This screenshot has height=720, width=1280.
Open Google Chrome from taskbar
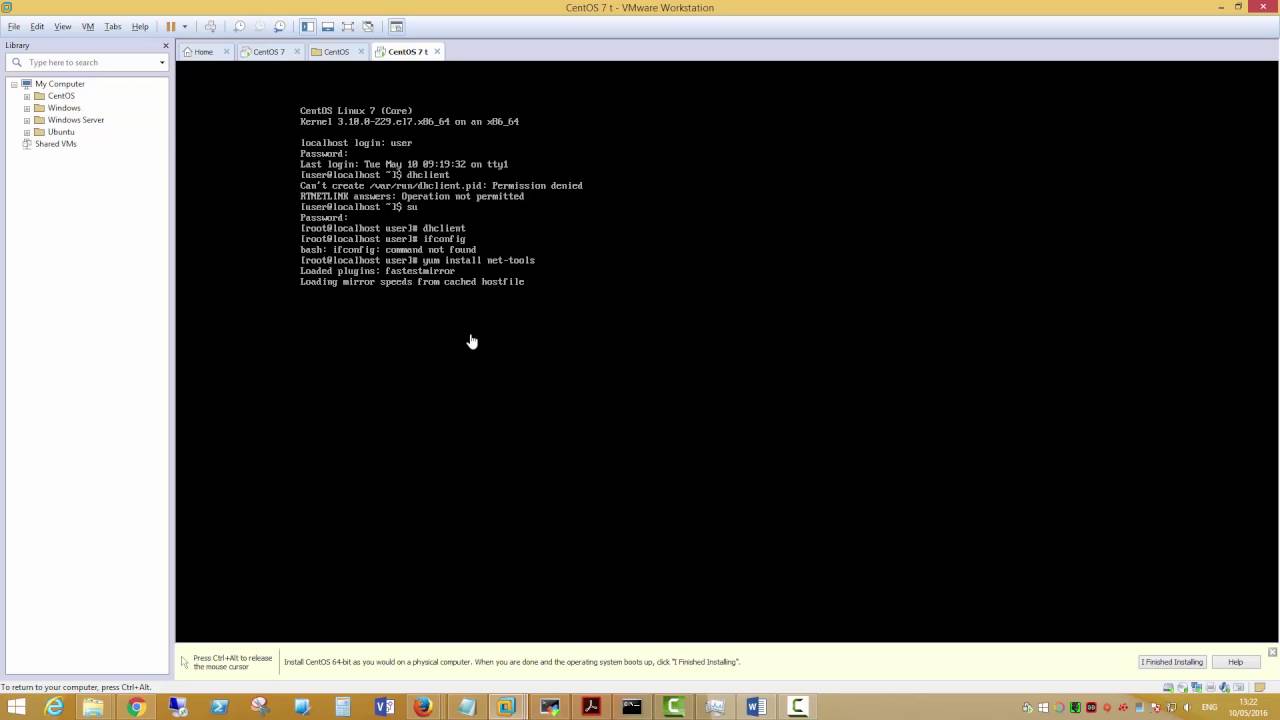pos(136,707)
